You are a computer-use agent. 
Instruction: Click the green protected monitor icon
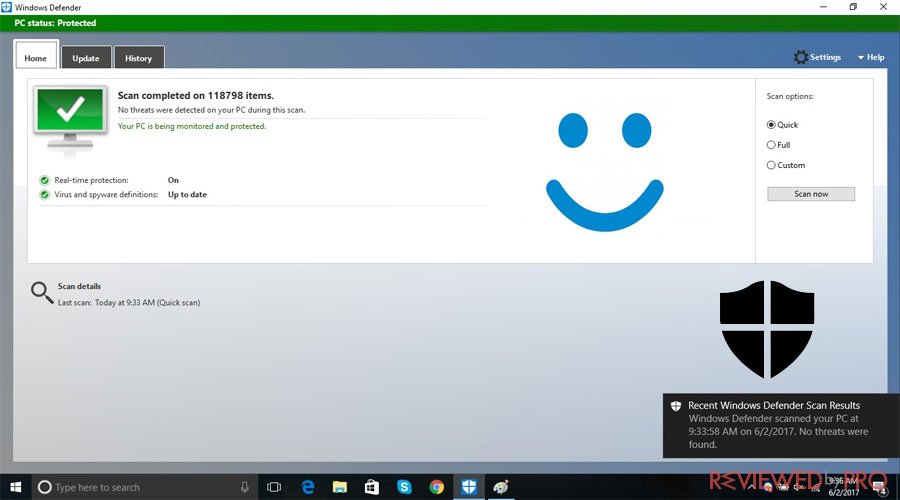tap(70, 117)
